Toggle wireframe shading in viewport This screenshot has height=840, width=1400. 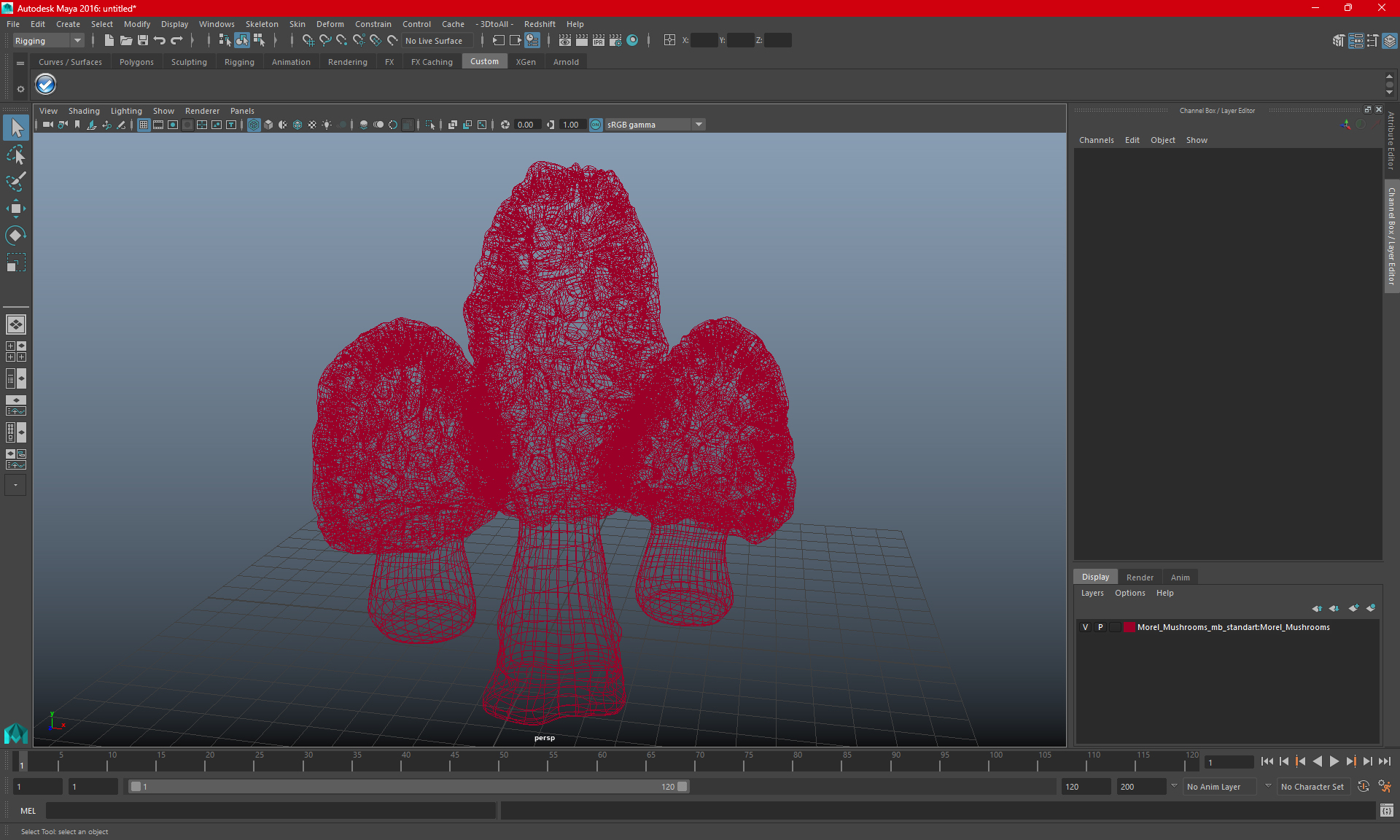pos(254,125)
